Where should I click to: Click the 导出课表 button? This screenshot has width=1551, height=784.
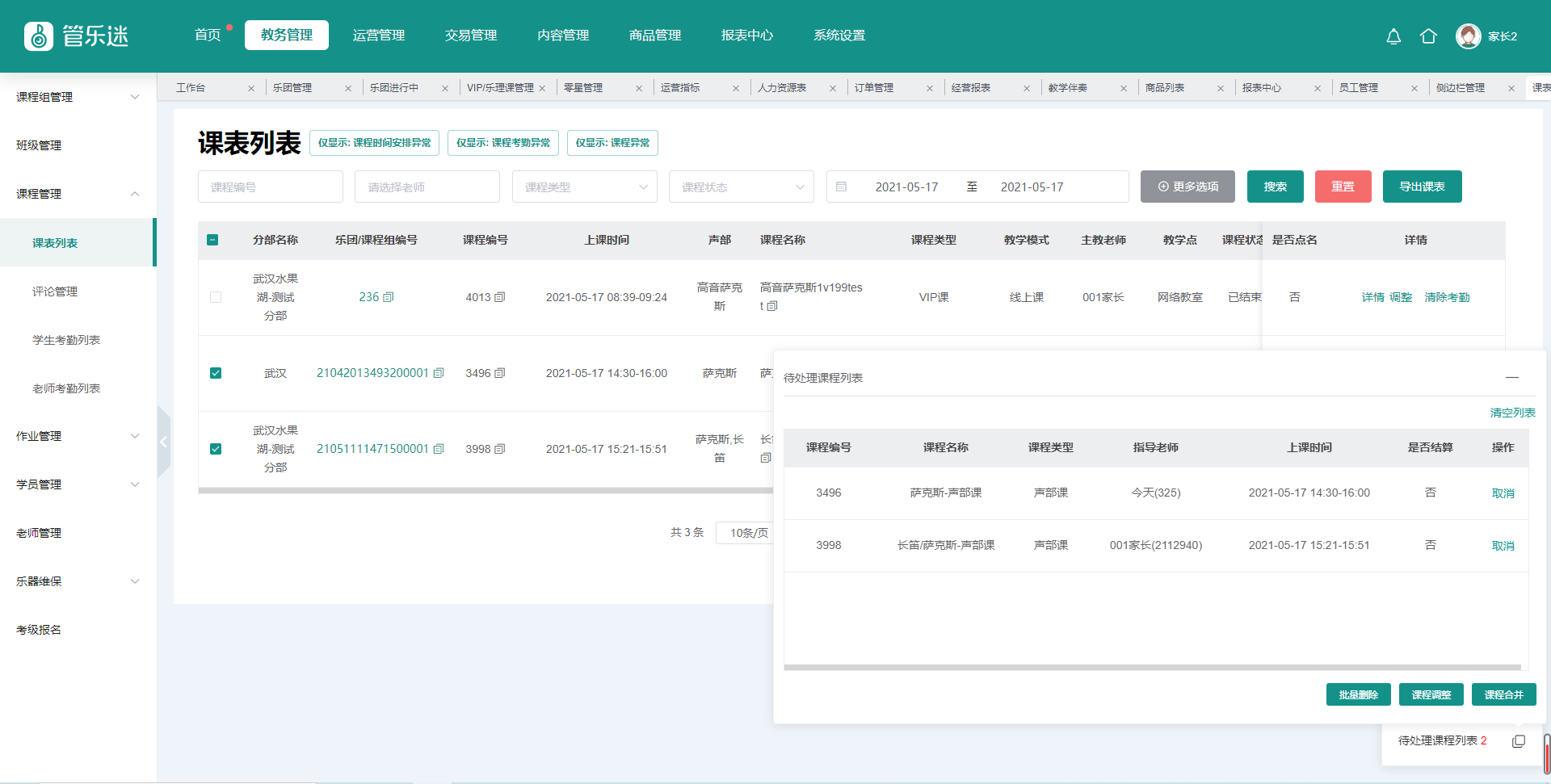1422,187
